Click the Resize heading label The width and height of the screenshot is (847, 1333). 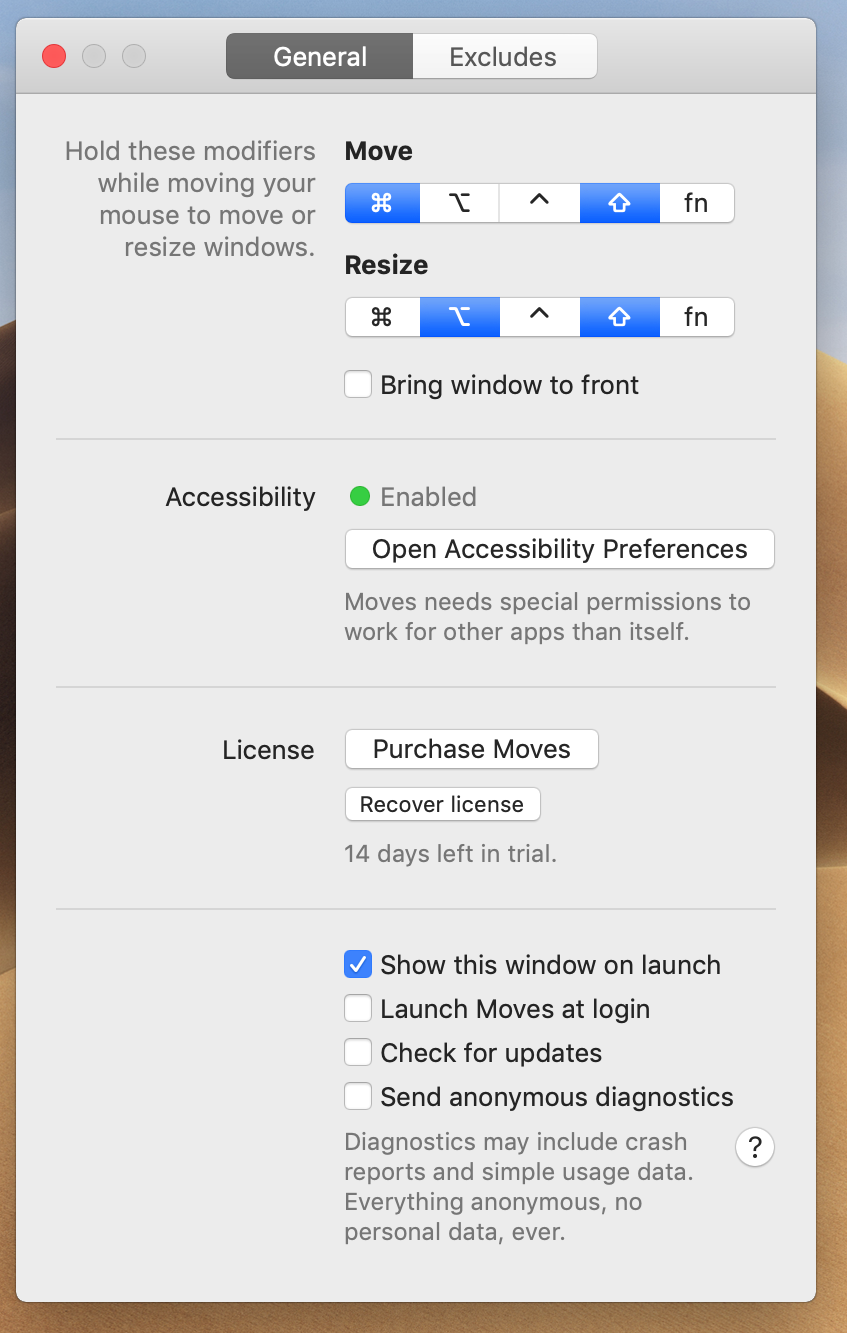click(x=386, y=265)
